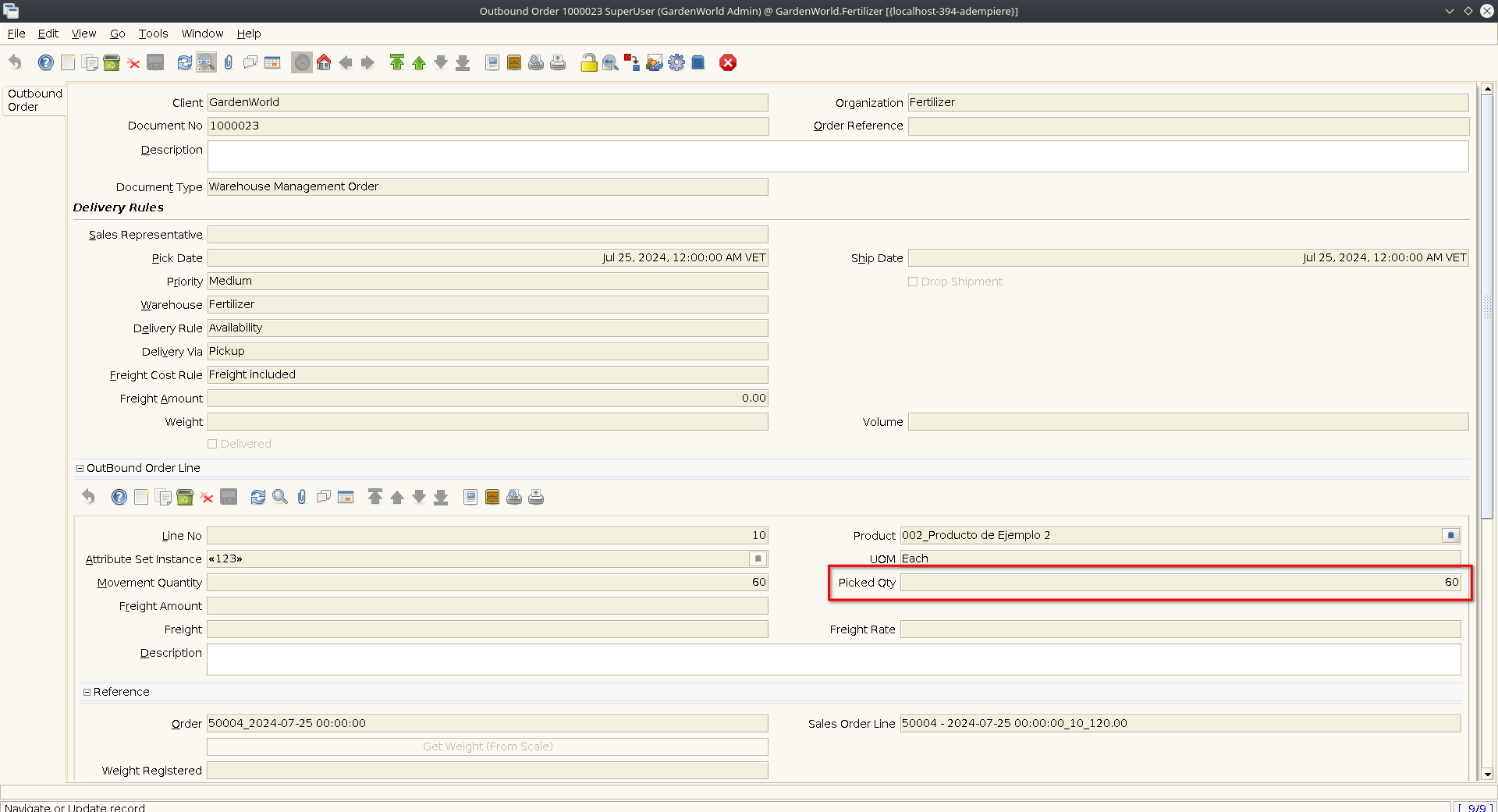Toggle grid view from main toolbar

(x=272, y=62)
